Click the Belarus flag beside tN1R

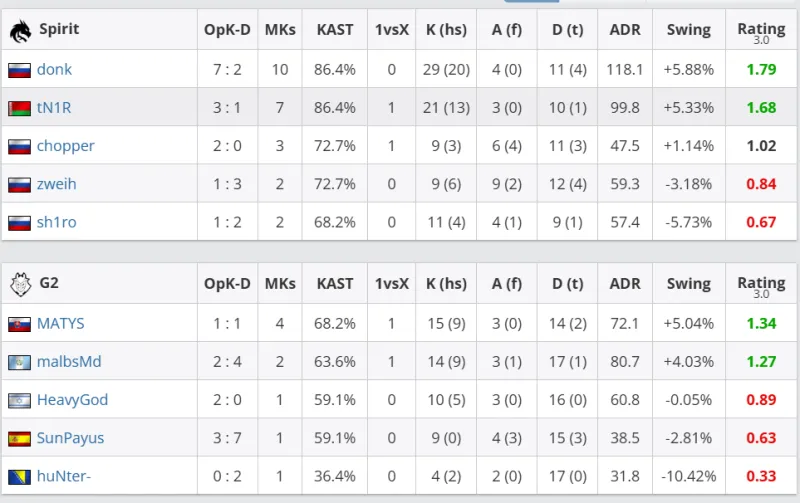pyautogui.click(x=19, y=108)
